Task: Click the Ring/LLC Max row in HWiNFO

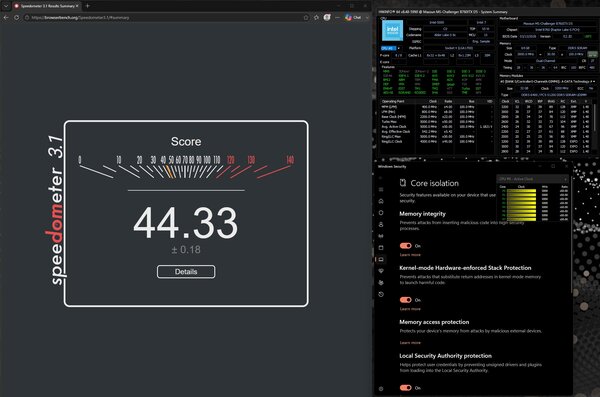Action: tap(436, 136)
